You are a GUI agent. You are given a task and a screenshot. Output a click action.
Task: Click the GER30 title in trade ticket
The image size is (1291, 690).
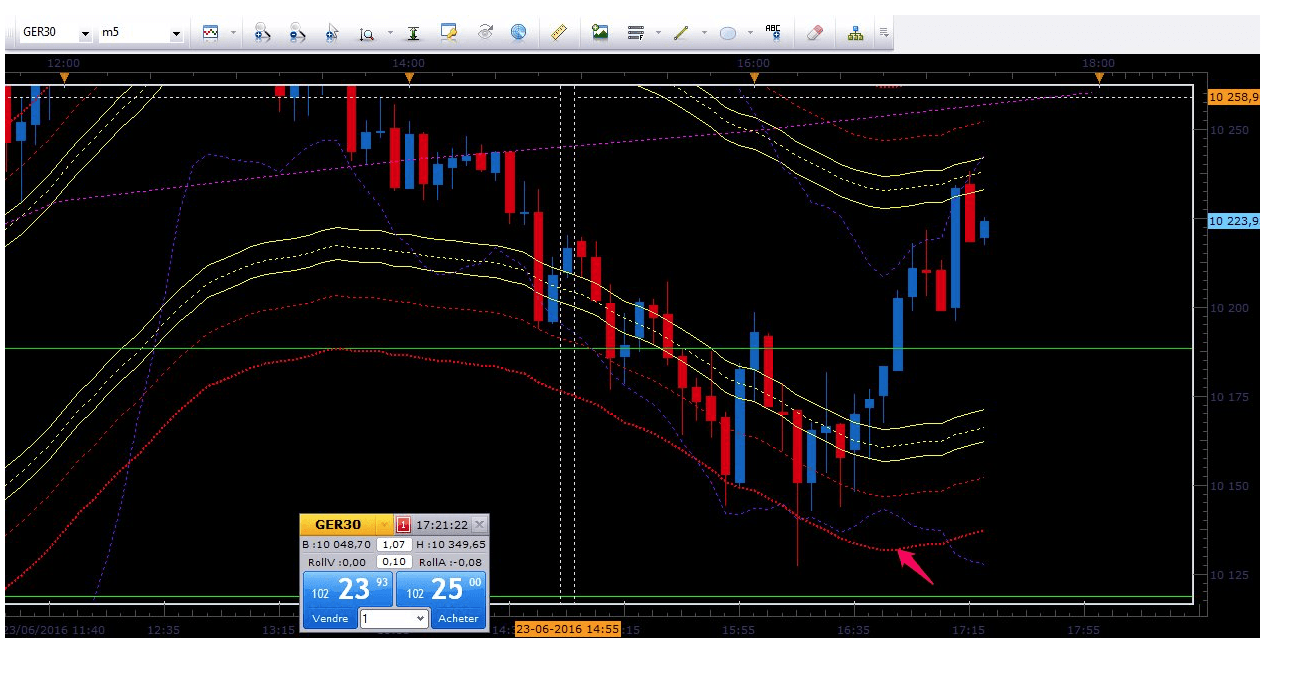[x=338, y=525]
